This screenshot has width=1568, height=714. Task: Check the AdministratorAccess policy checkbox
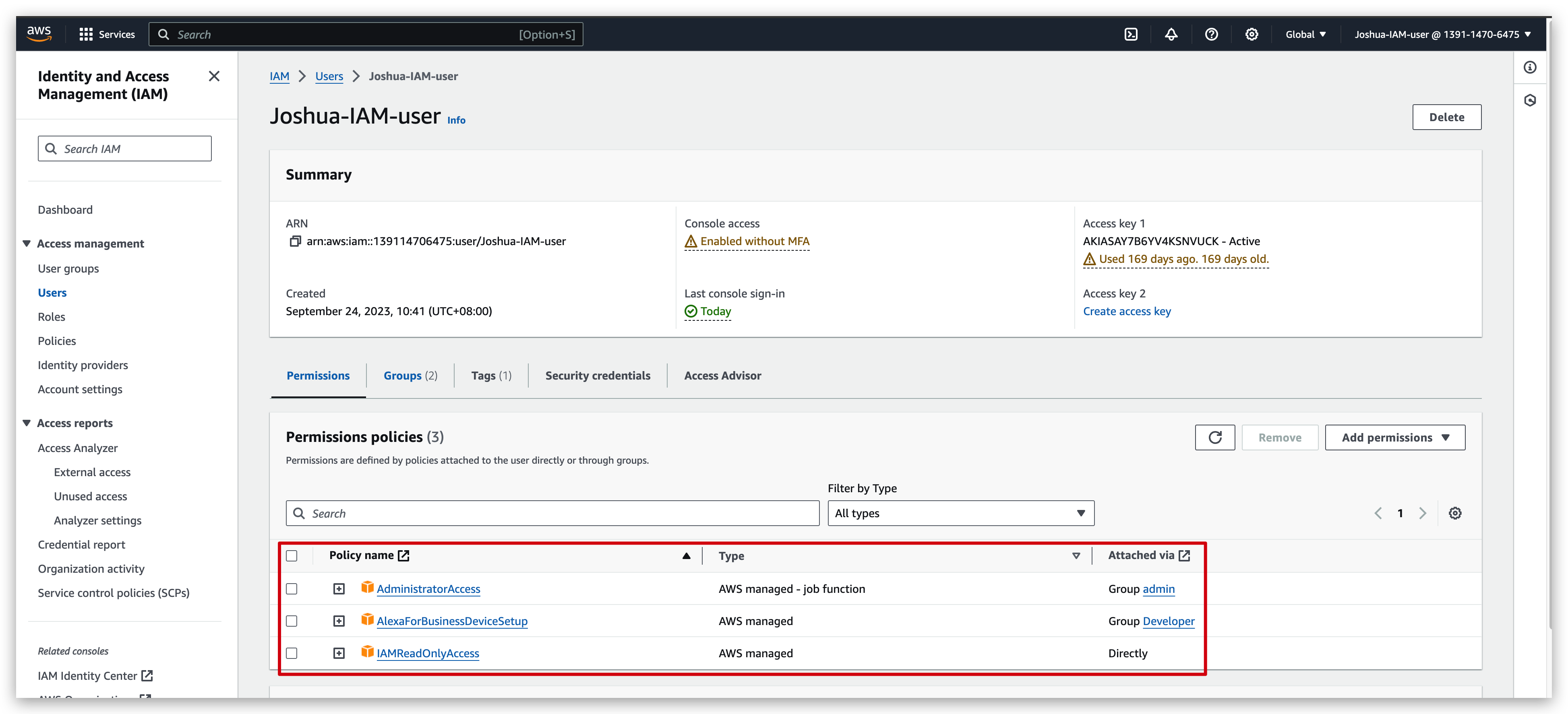click(x=292, y=589)
